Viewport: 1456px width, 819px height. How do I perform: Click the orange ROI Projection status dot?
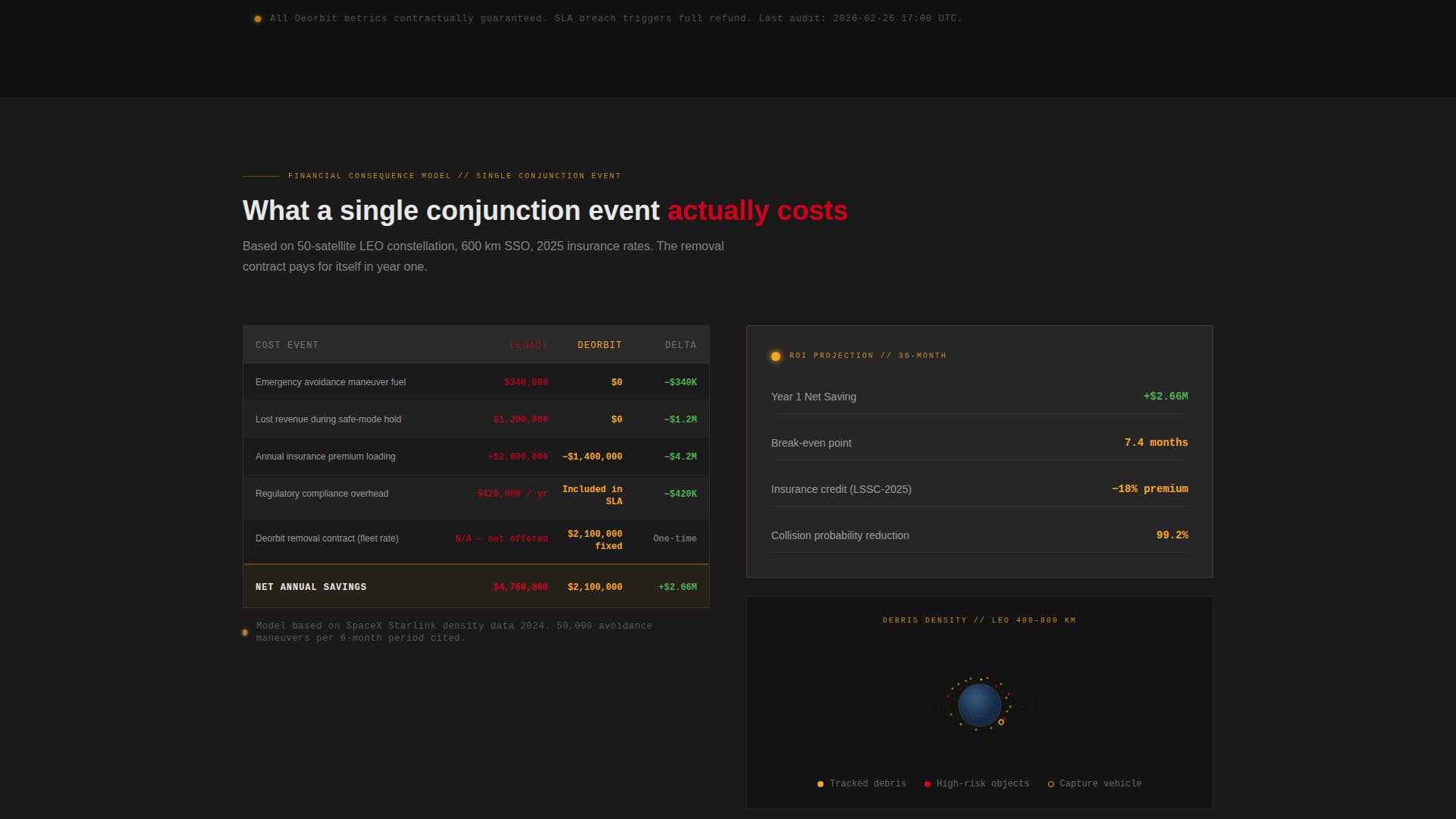click(775, 356)
